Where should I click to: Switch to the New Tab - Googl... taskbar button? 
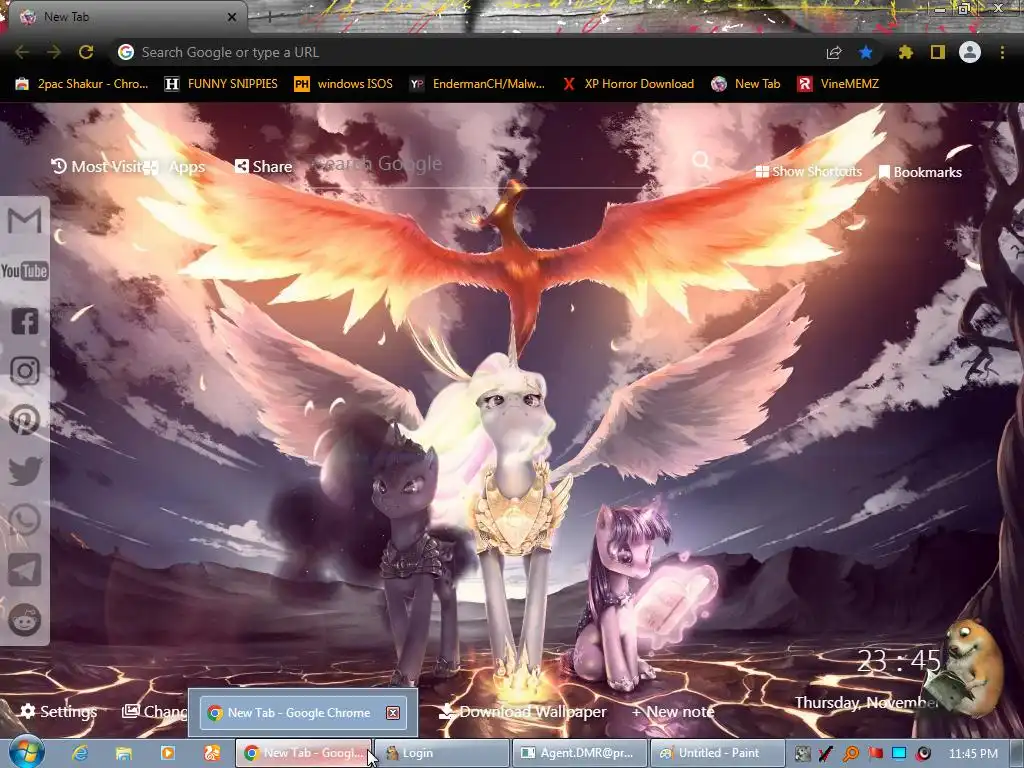tap(304, 753)
